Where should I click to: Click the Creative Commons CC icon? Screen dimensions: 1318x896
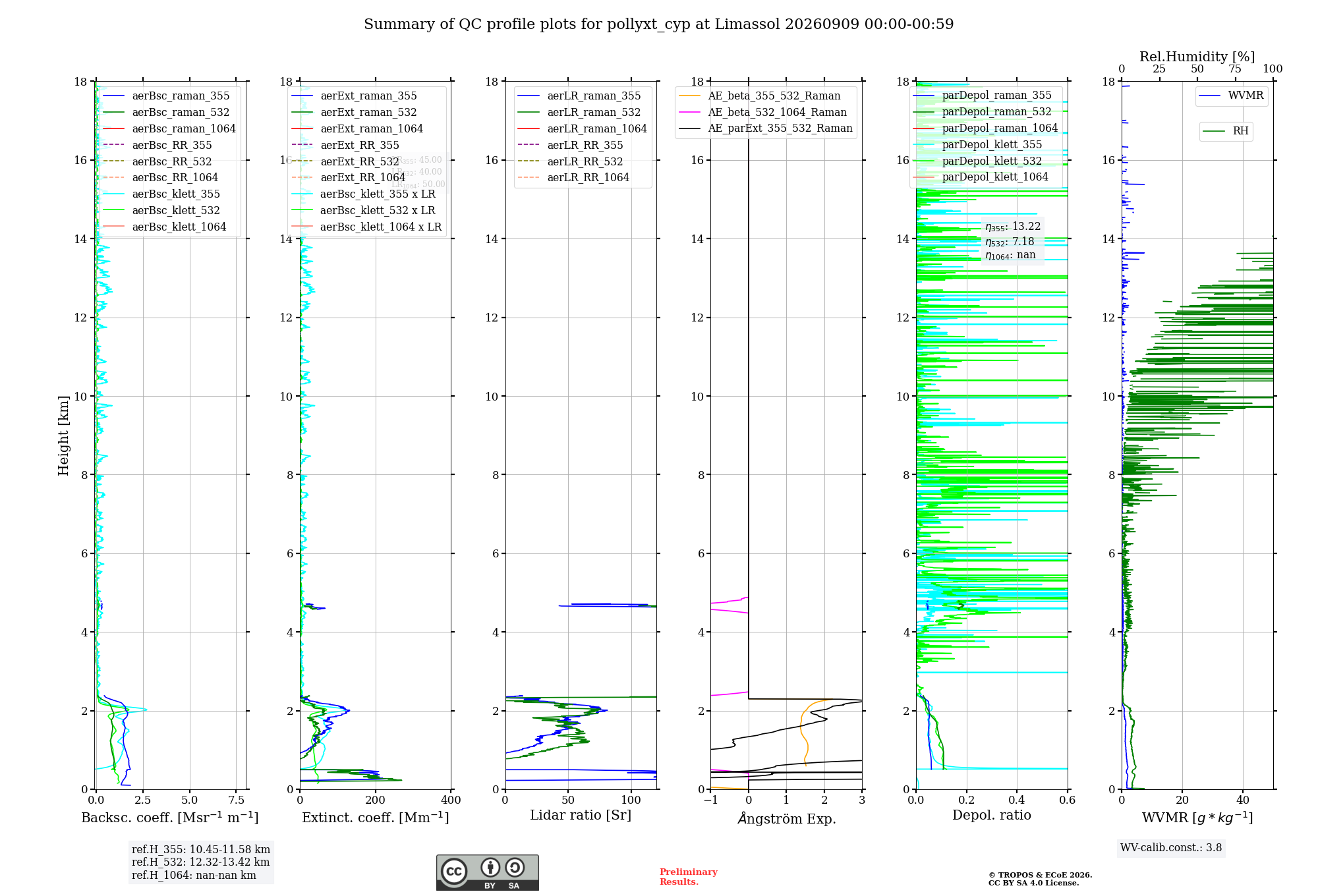[454, 871]
